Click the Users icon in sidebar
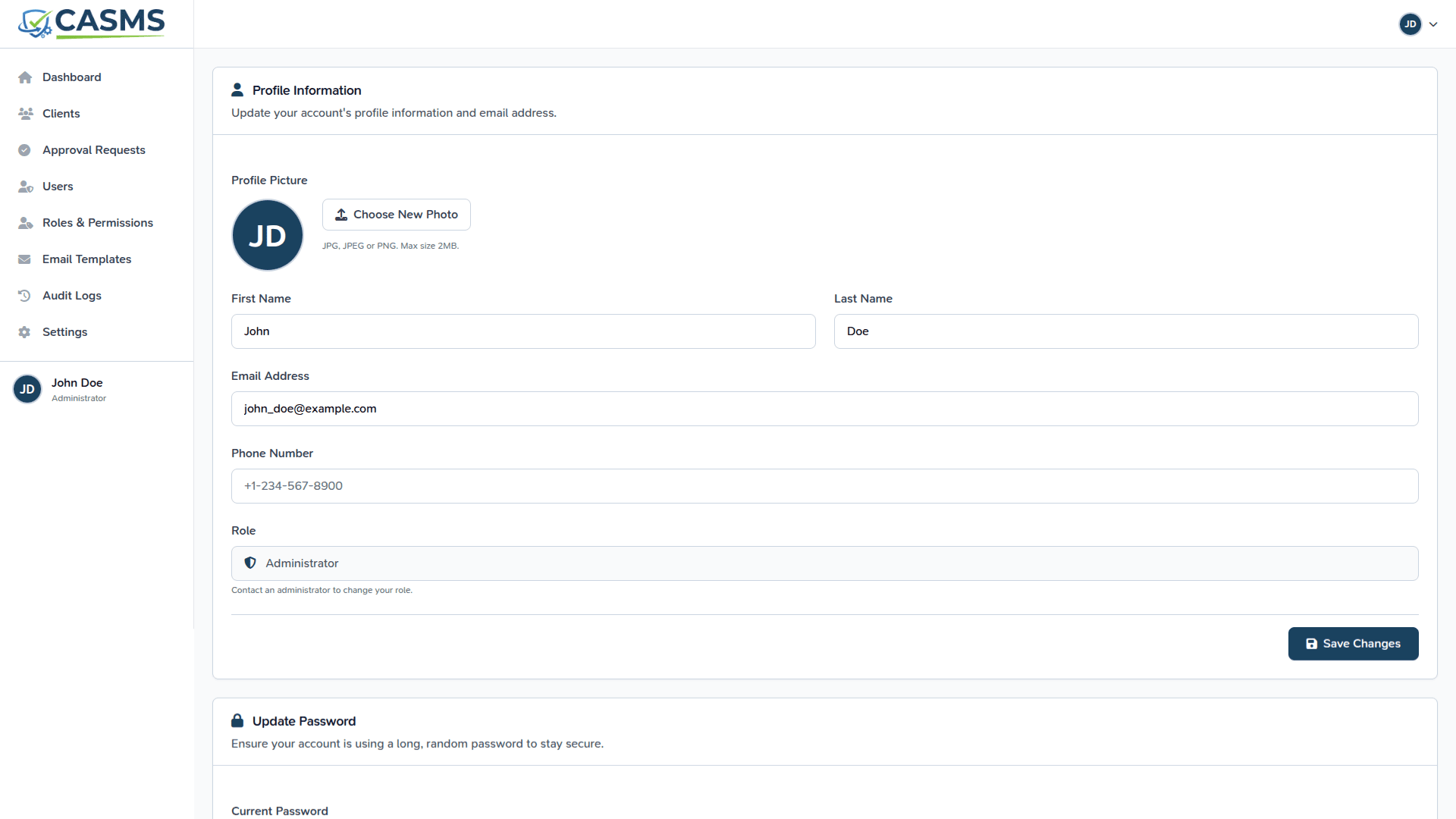This screenshot has height=819, width=1456. pyautogui.click(x=25, y=187)
